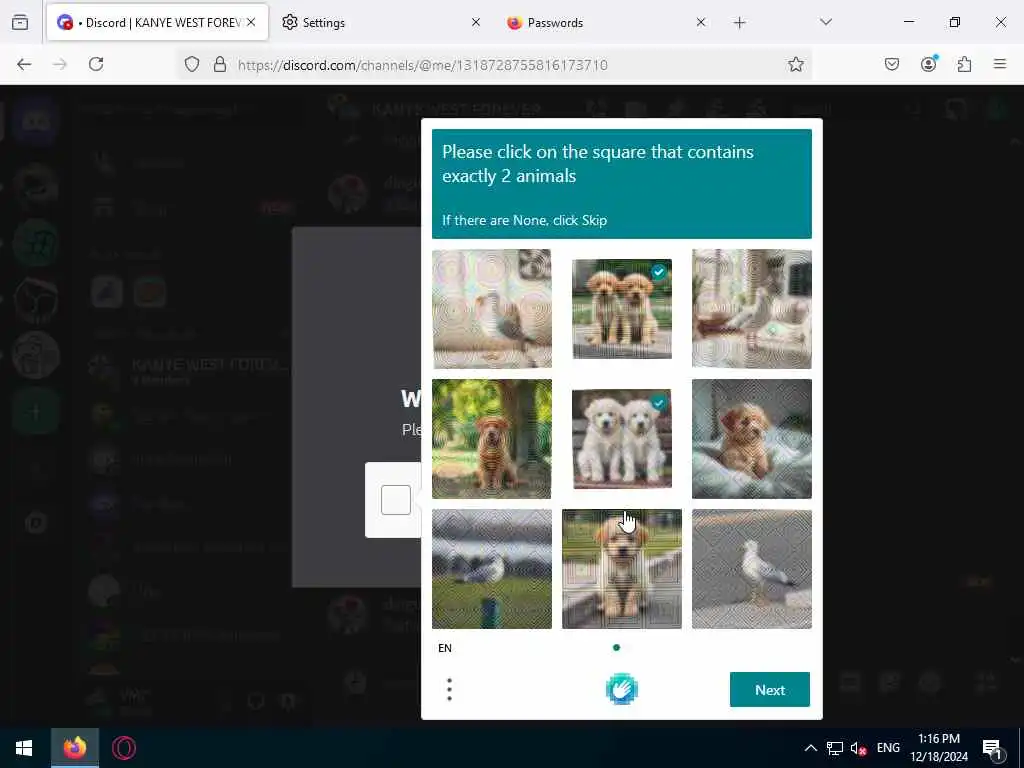The height and width of the screenshot is (768, 1024).
Task: Click the muted volume tray icon
Action: (x=858, y=748)
